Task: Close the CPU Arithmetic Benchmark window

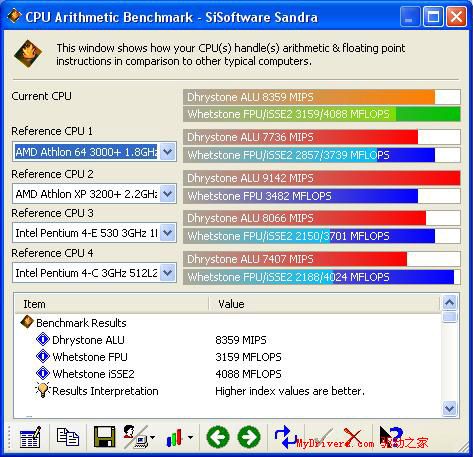Action: [x=456, y=16]
